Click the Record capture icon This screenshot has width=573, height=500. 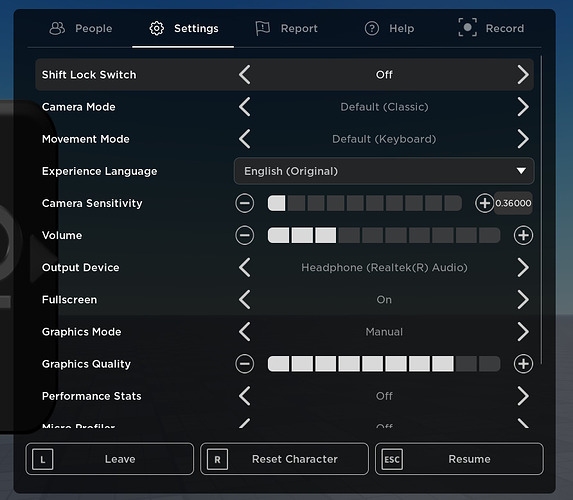[x=467, y=27]
